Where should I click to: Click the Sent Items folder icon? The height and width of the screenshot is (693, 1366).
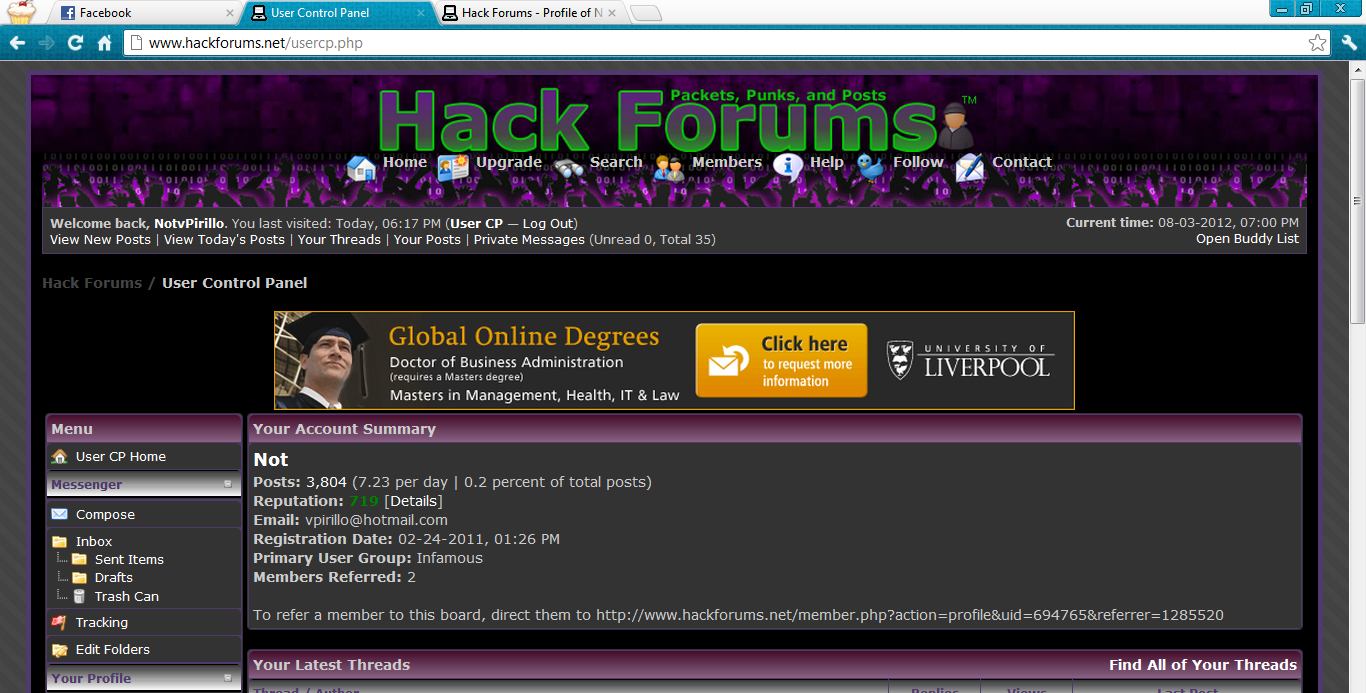(x=79, y=559)
